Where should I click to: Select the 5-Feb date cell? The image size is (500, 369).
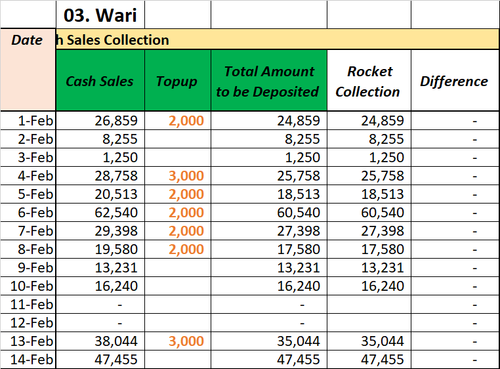28,194
